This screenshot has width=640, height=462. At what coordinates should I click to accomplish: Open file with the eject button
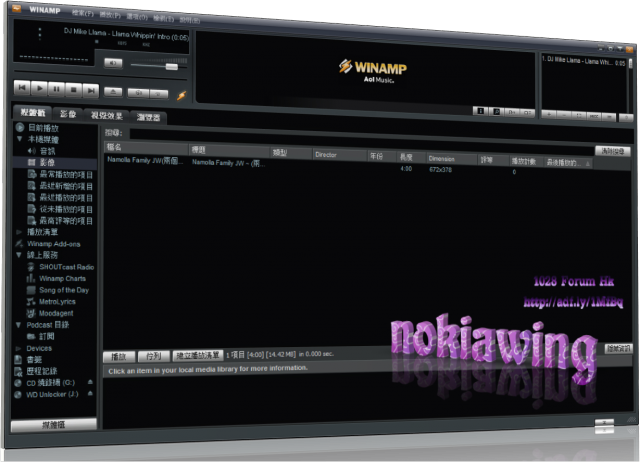(x=113, y=92)
